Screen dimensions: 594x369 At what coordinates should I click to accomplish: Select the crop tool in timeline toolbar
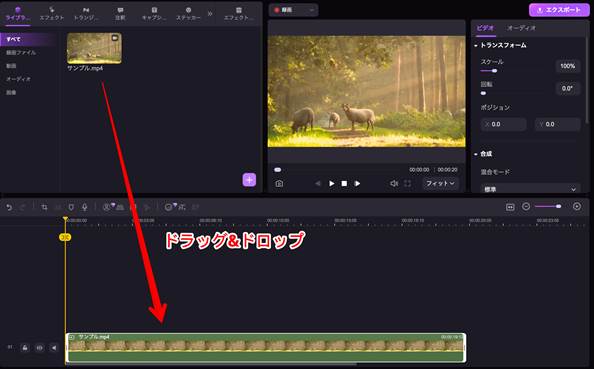pos(44,207)
